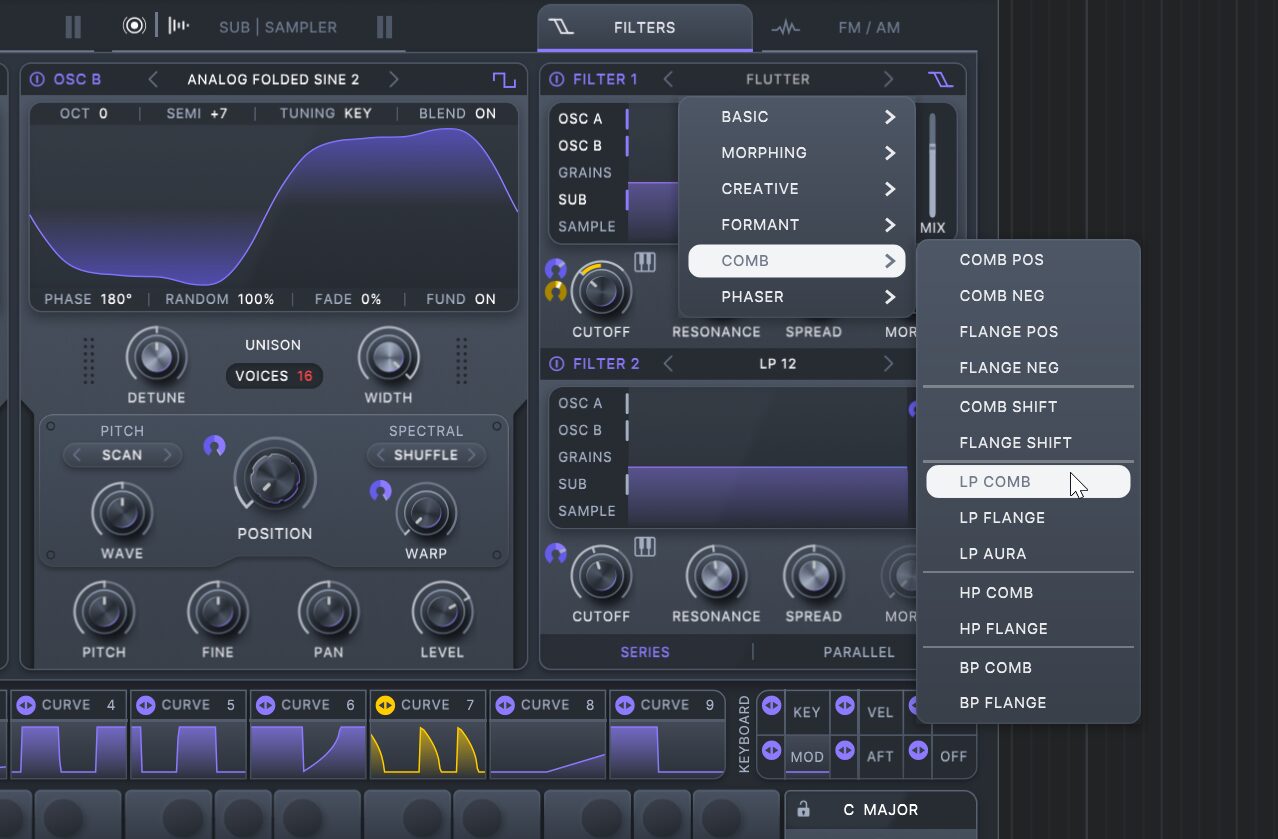Go to previous OSC B wavetable arrow
The image size is (1278, 839).
point(153,80)
